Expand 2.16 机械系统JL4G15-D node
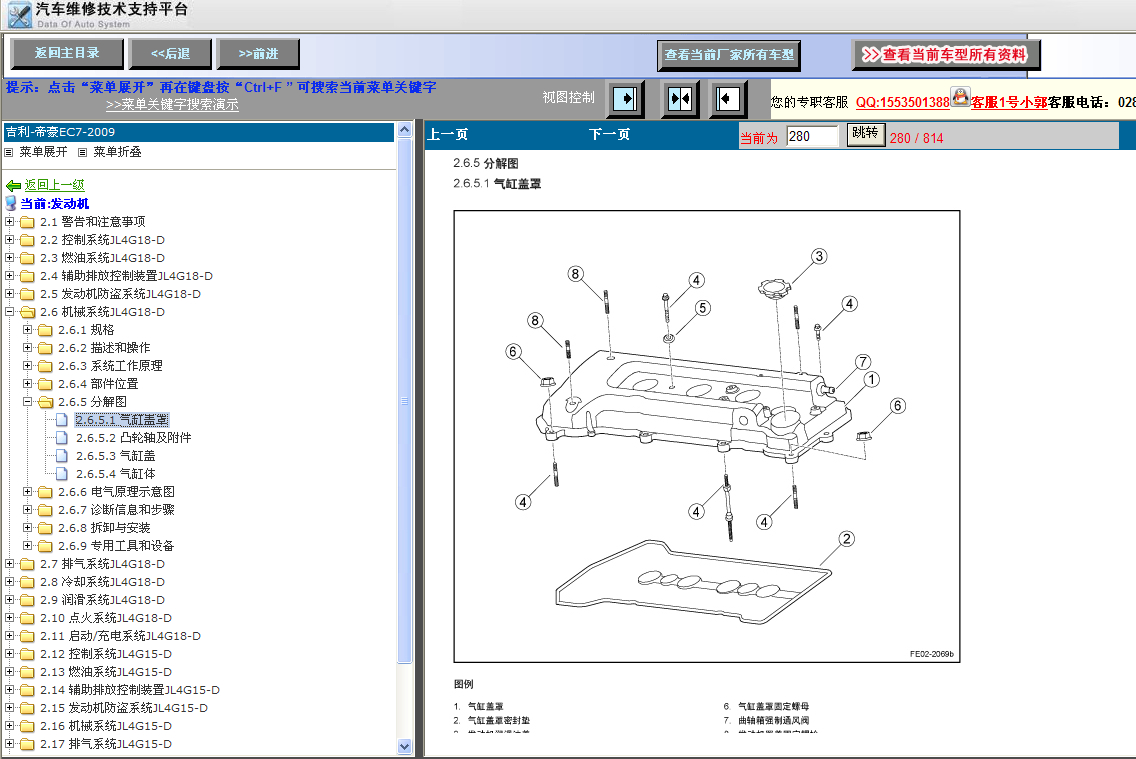 coord(9,726)
